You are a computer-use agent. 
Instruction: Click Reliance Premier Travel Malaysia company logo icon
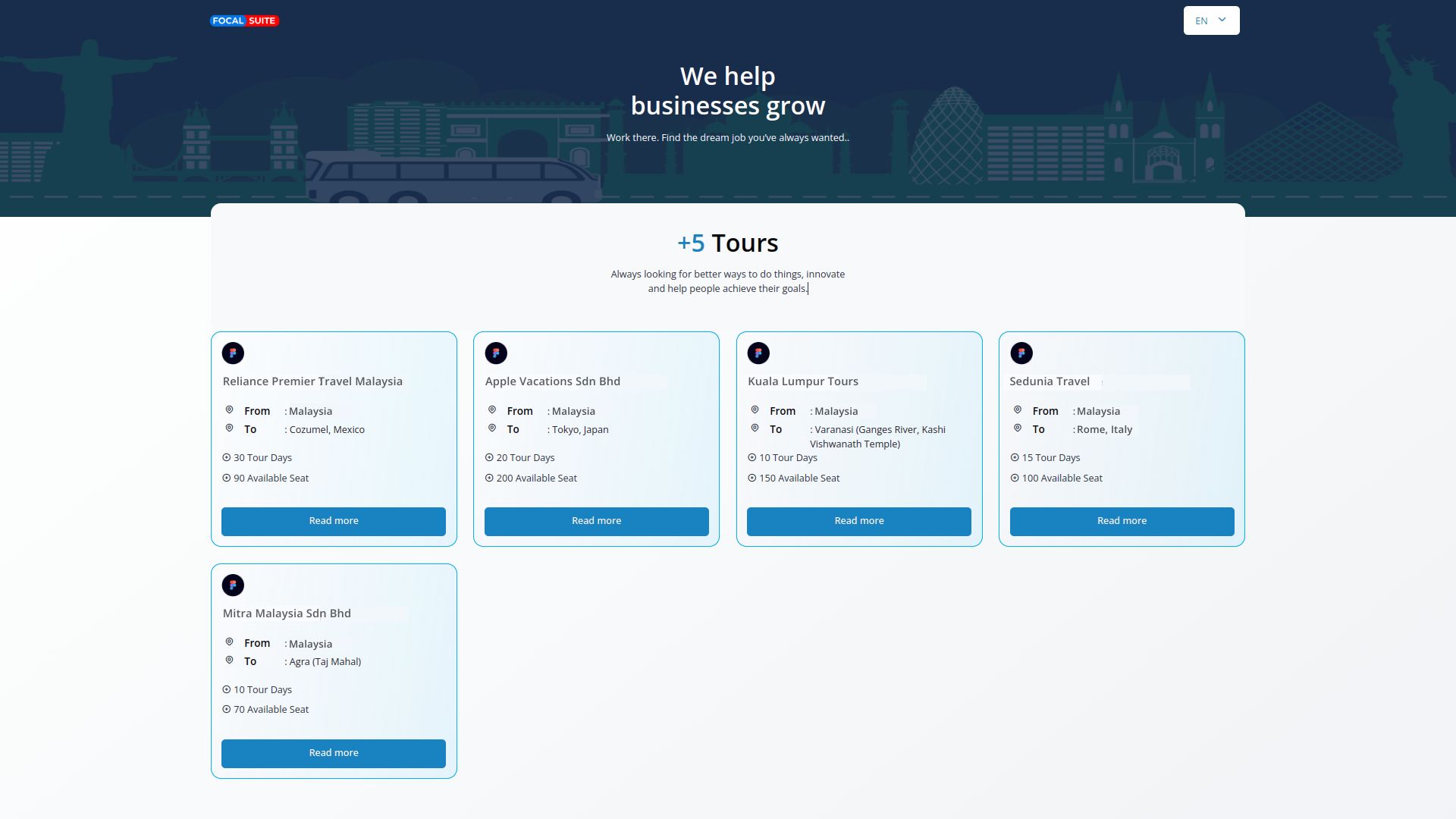pos(233,353)
